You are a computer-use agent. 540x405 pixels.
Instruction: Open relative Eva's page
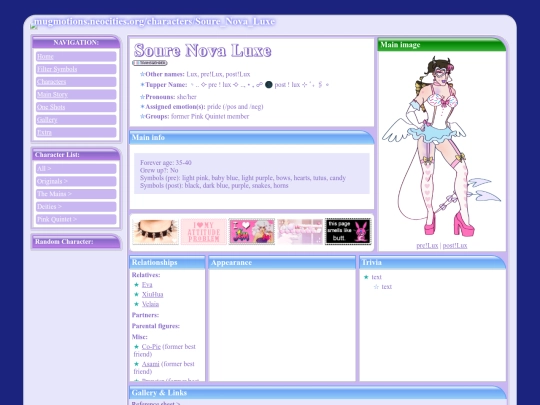(147, 285)
